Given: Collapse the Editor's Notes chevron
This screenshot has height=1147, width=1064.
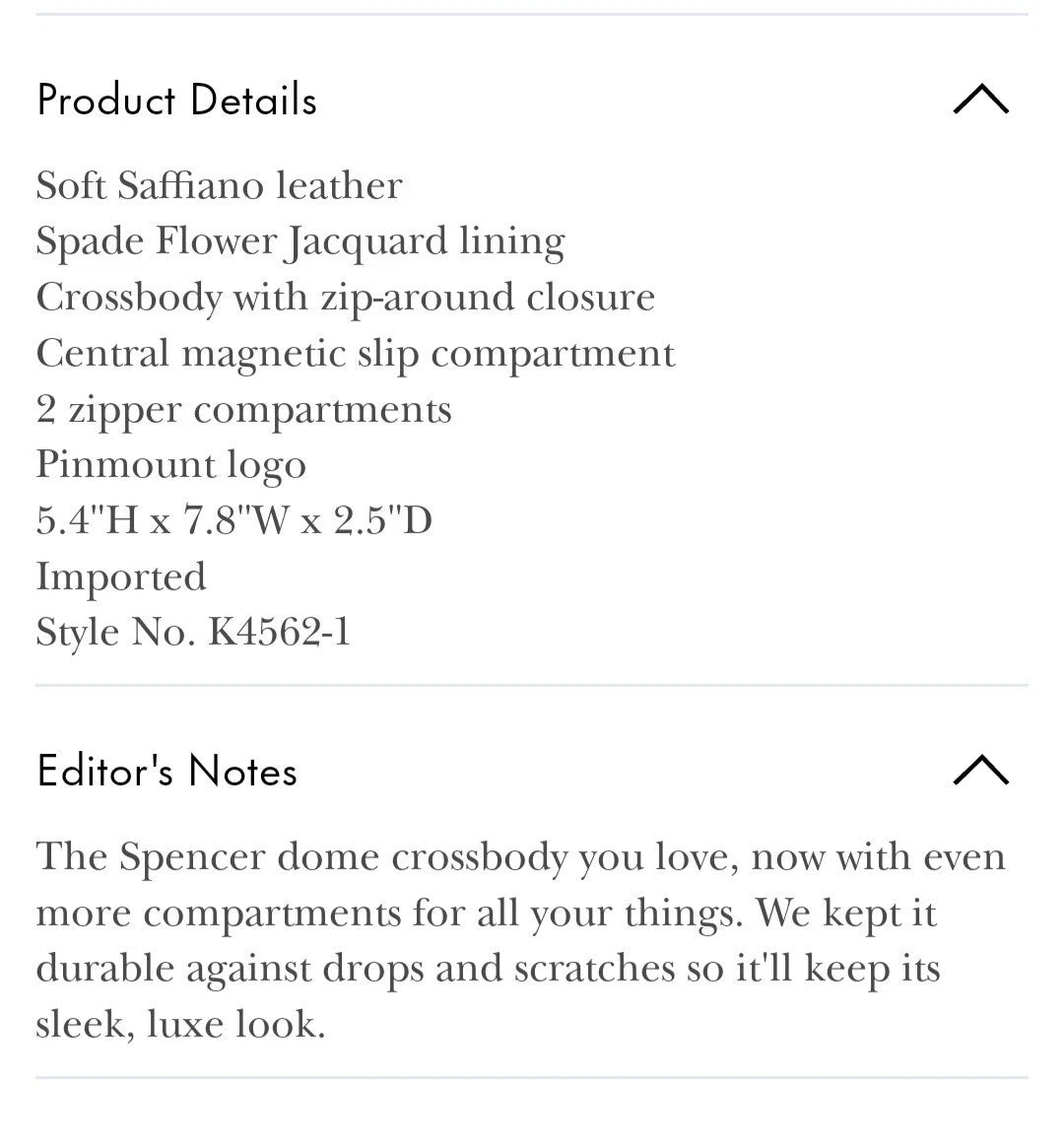Looking at the screenshot, I should click(980, 771).
